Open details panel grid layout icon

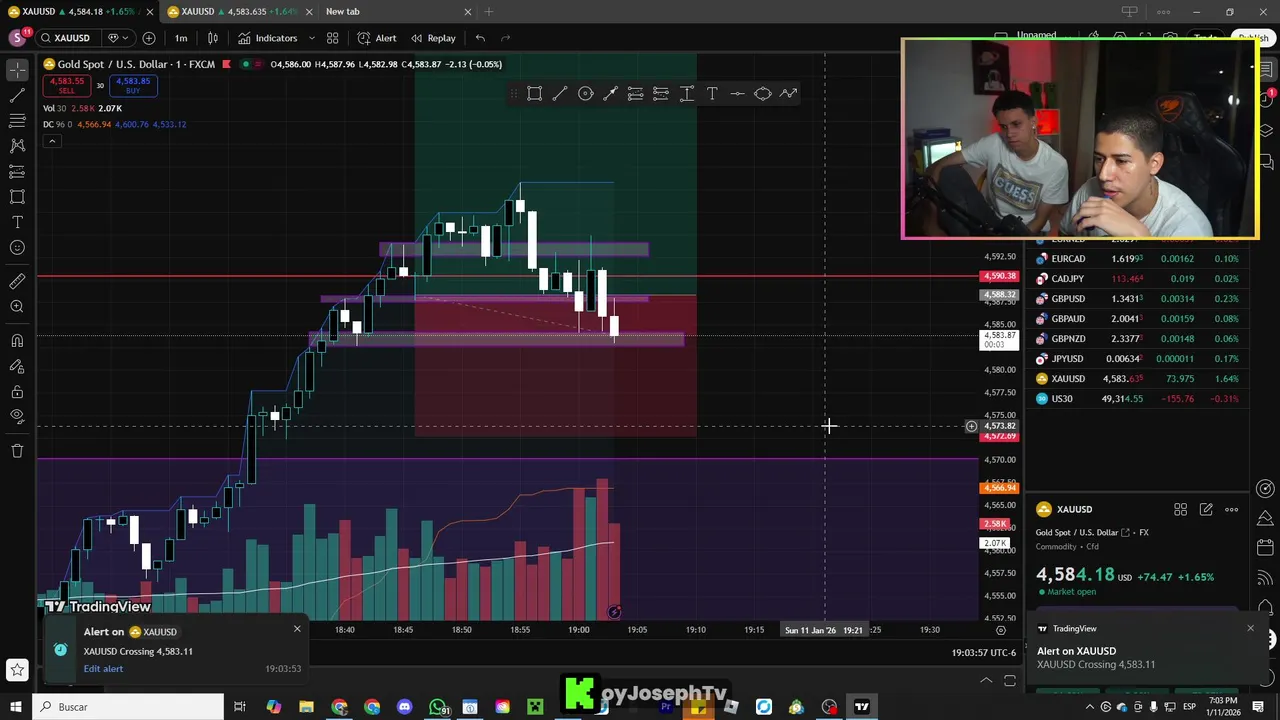pos(1180,510)
